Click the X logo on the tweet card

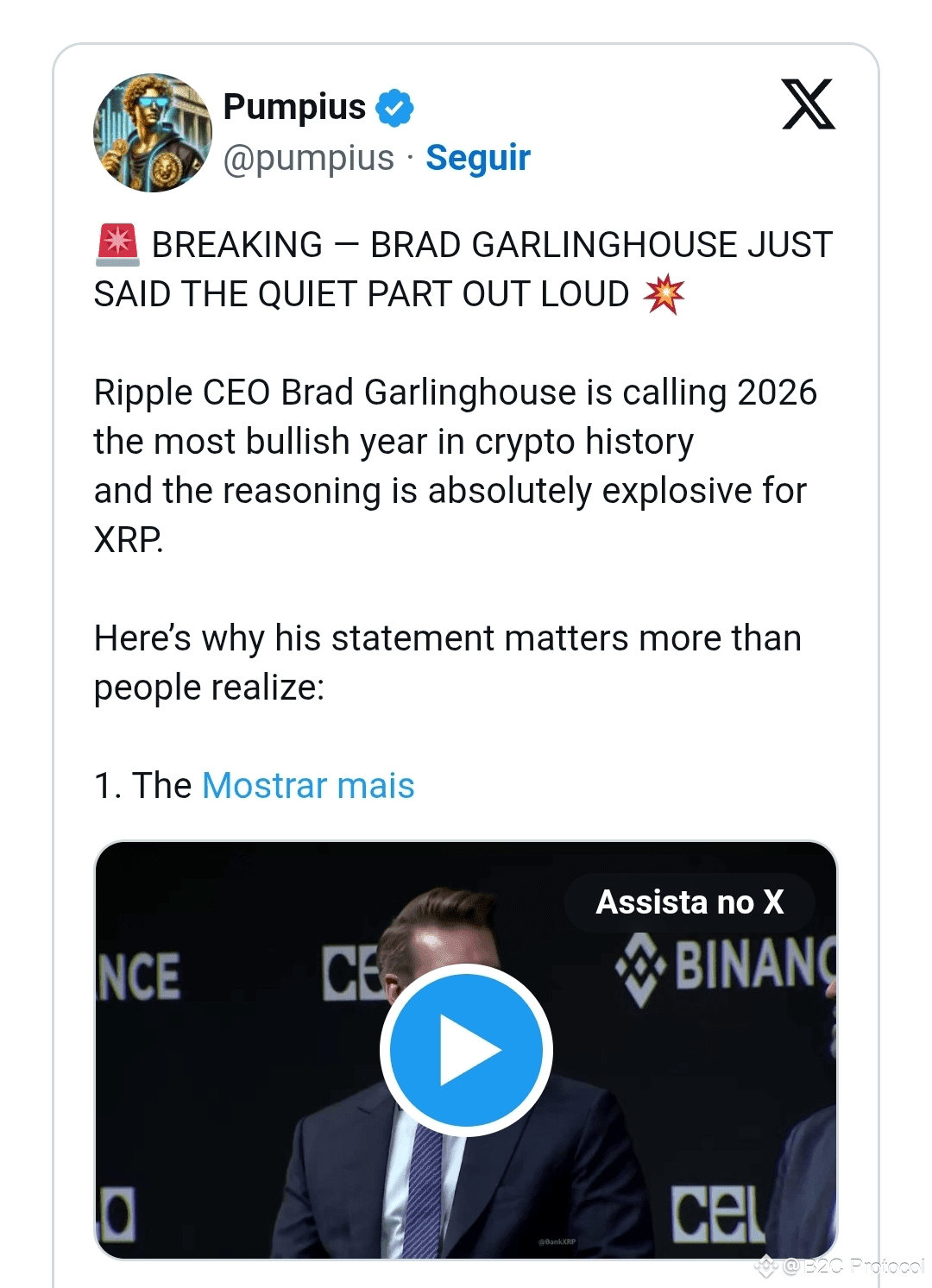(x=809, y=104)
